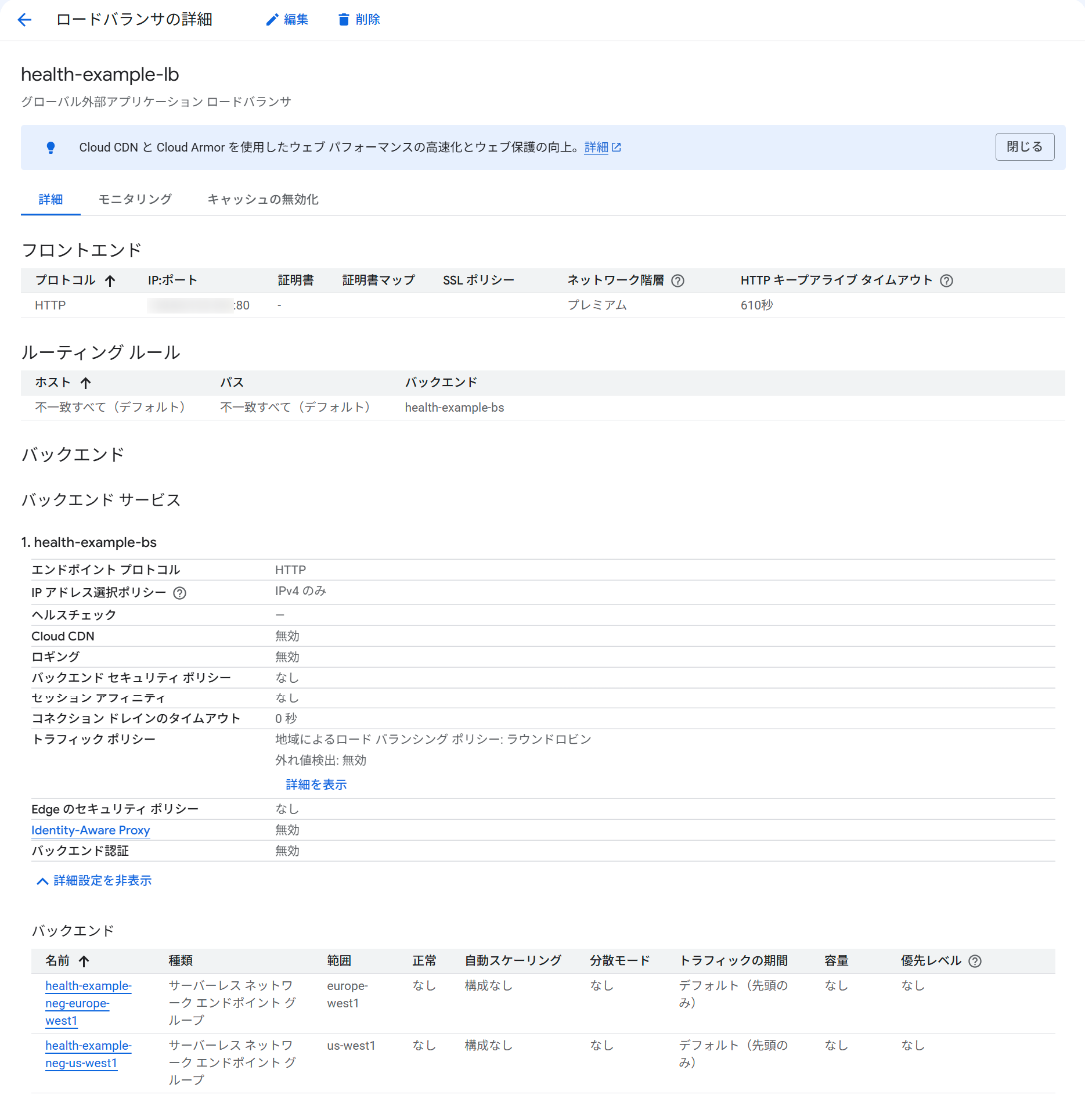Screen dimensions: 1085x1120
Task: Click the europe-west1 region cell
Action: [347, 995]
